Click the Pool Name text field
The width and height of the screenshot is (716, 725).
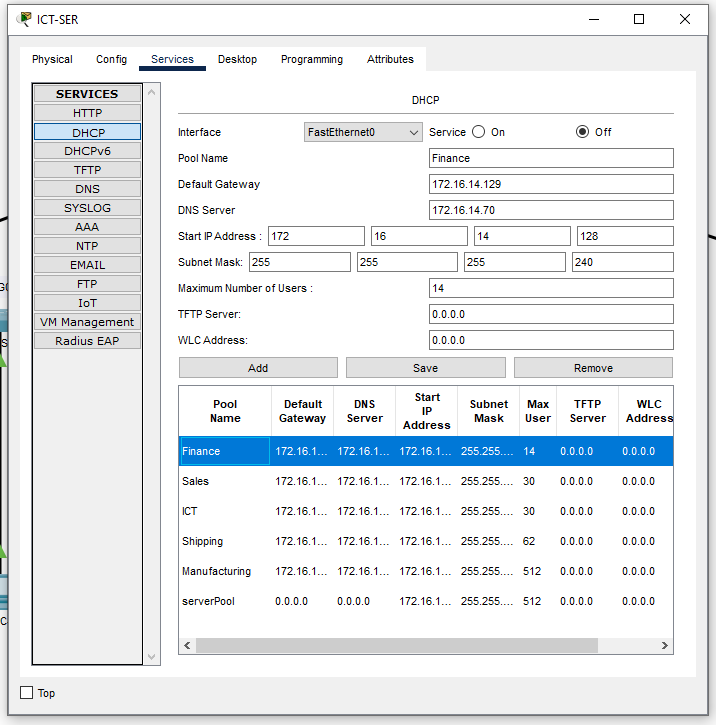[x=550, y=158]
